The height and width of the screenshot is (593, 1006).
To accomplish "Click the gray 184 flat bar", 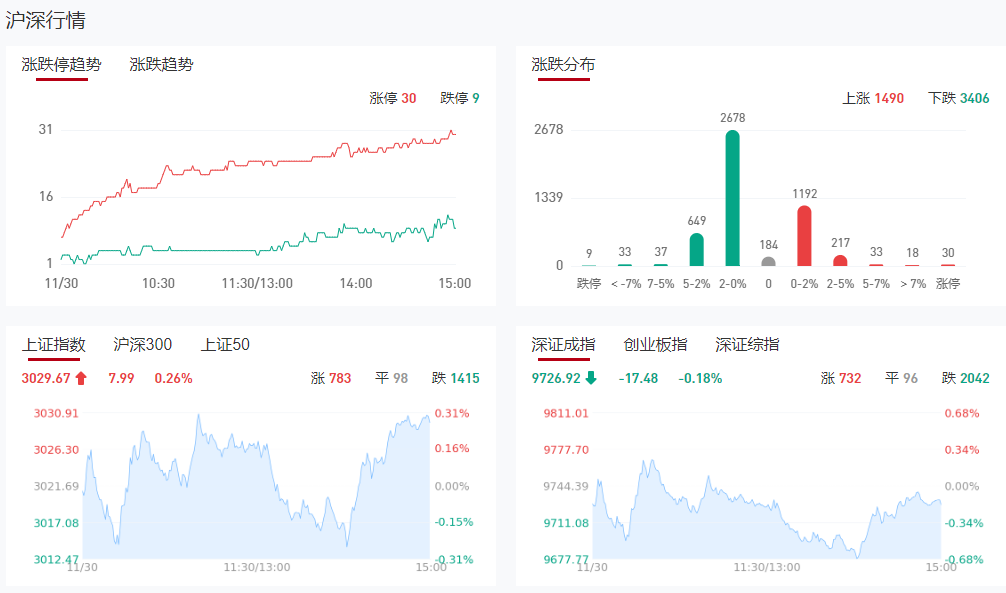I will 768,262.
